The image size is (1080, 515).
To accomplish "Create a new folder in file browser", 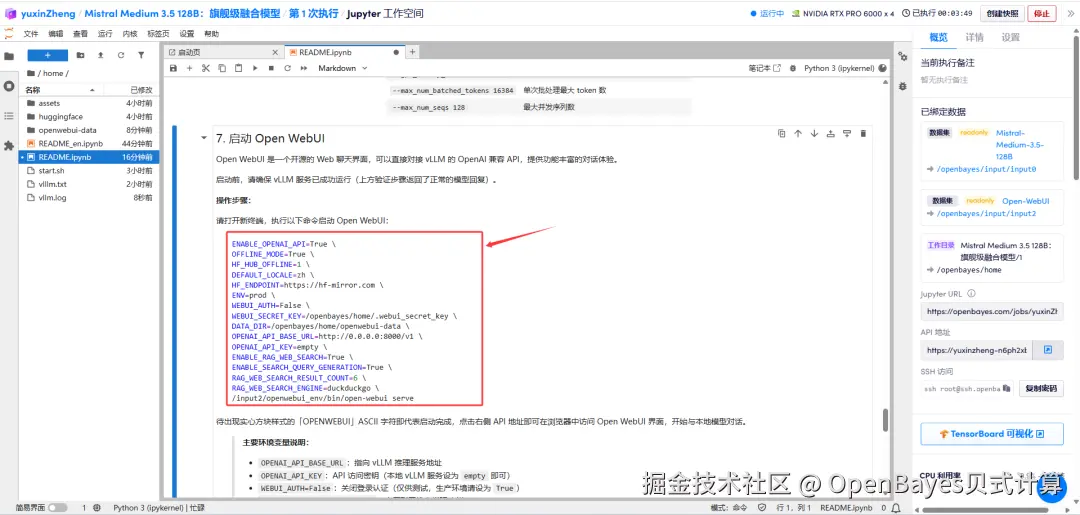I will coord(81,55).
